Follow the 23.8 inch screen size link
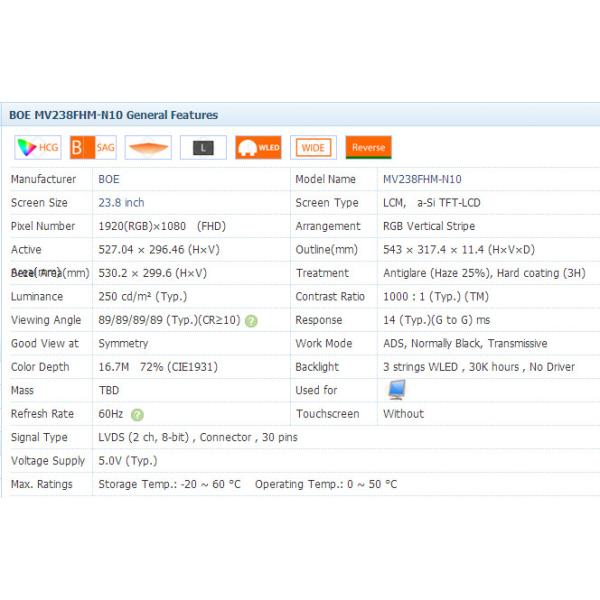The image size is (600, 600). [x=121, y=203]
